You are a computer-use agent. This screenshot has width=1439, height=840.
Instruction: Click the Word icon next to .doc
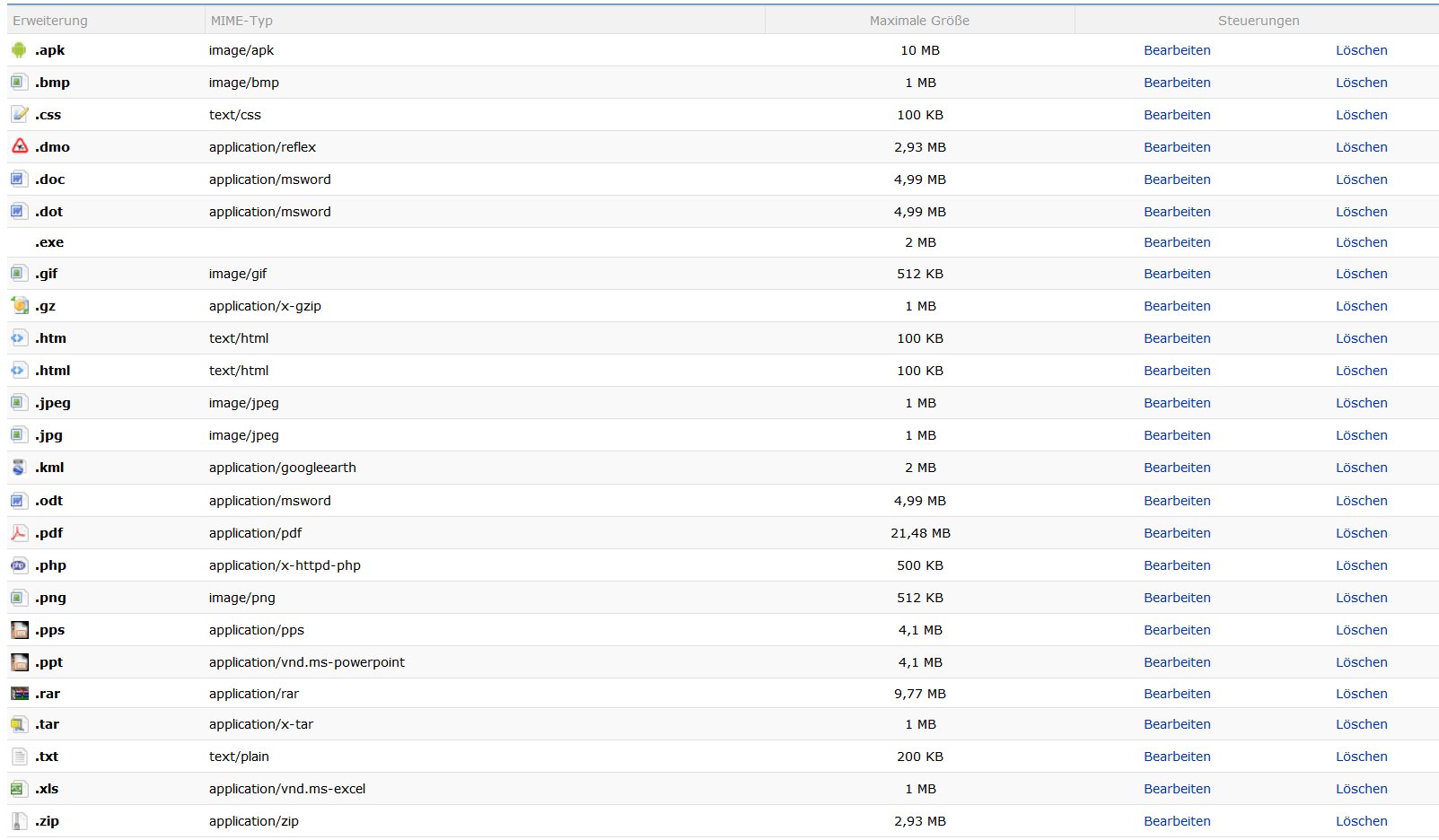[x=18, y=179]
